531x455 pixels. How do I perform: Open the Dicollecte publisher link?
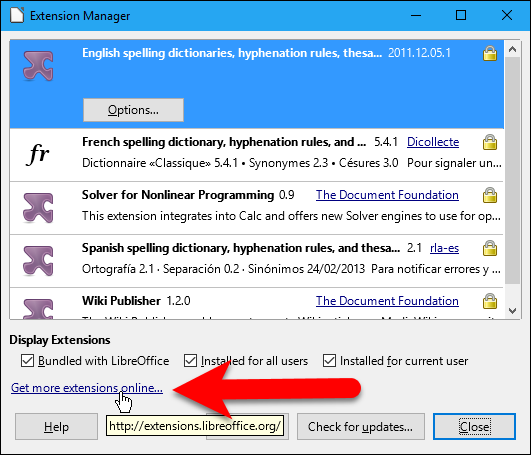(433, 142)
